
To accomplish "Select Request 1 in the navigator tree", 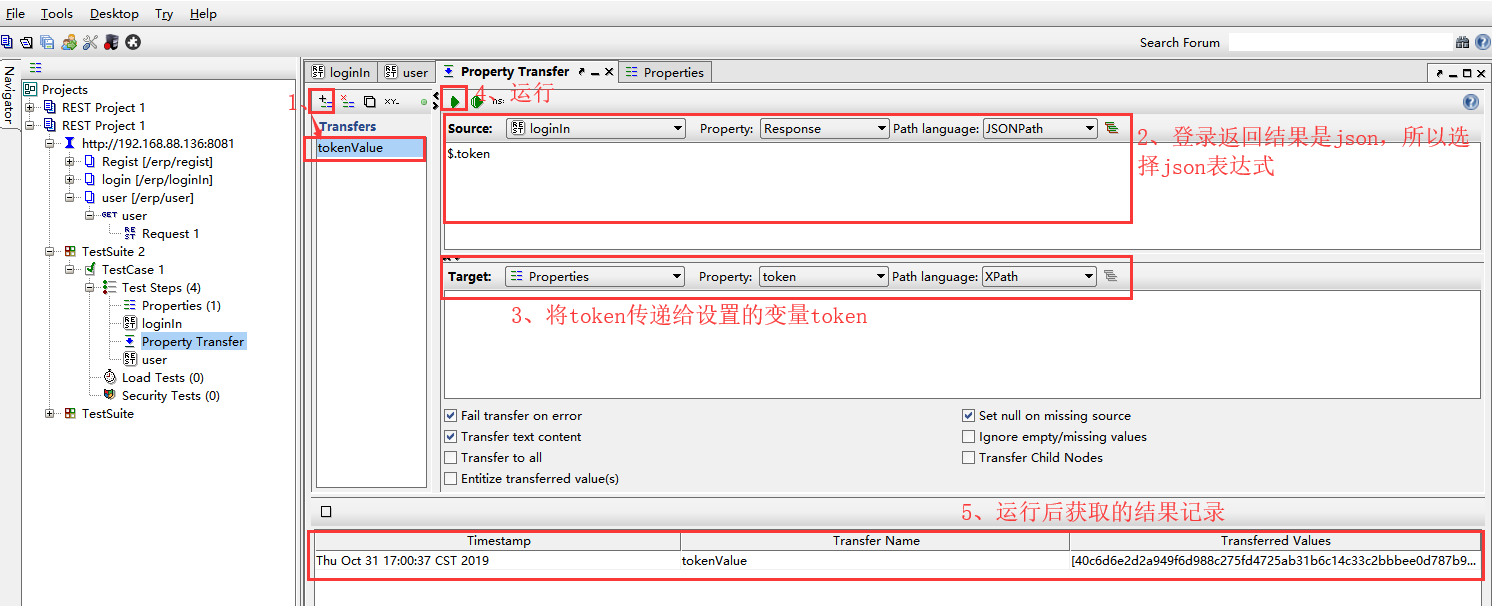I will 170,234.
